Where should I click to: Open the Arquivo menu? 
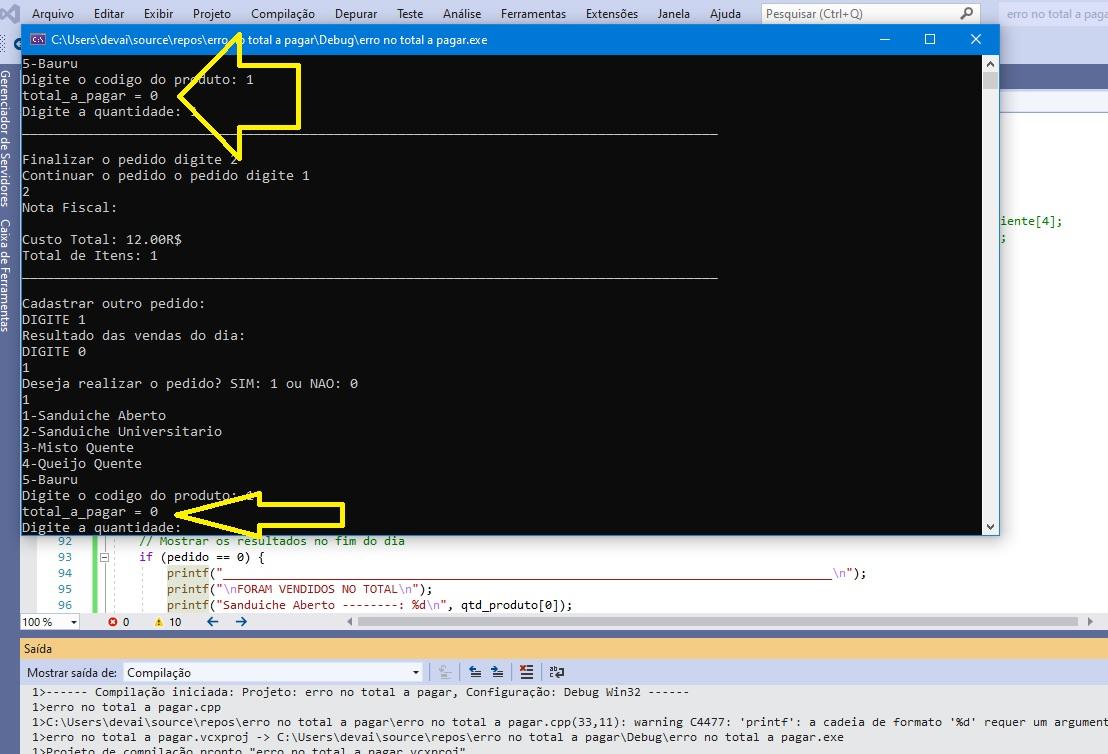pyautogui.click(x=53, y=13)
